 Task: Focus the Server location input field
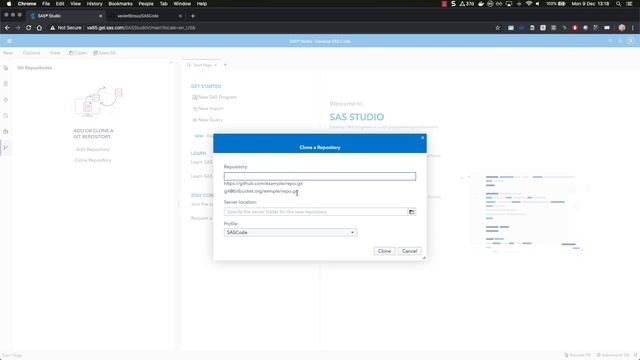click(x=316, y=212)
